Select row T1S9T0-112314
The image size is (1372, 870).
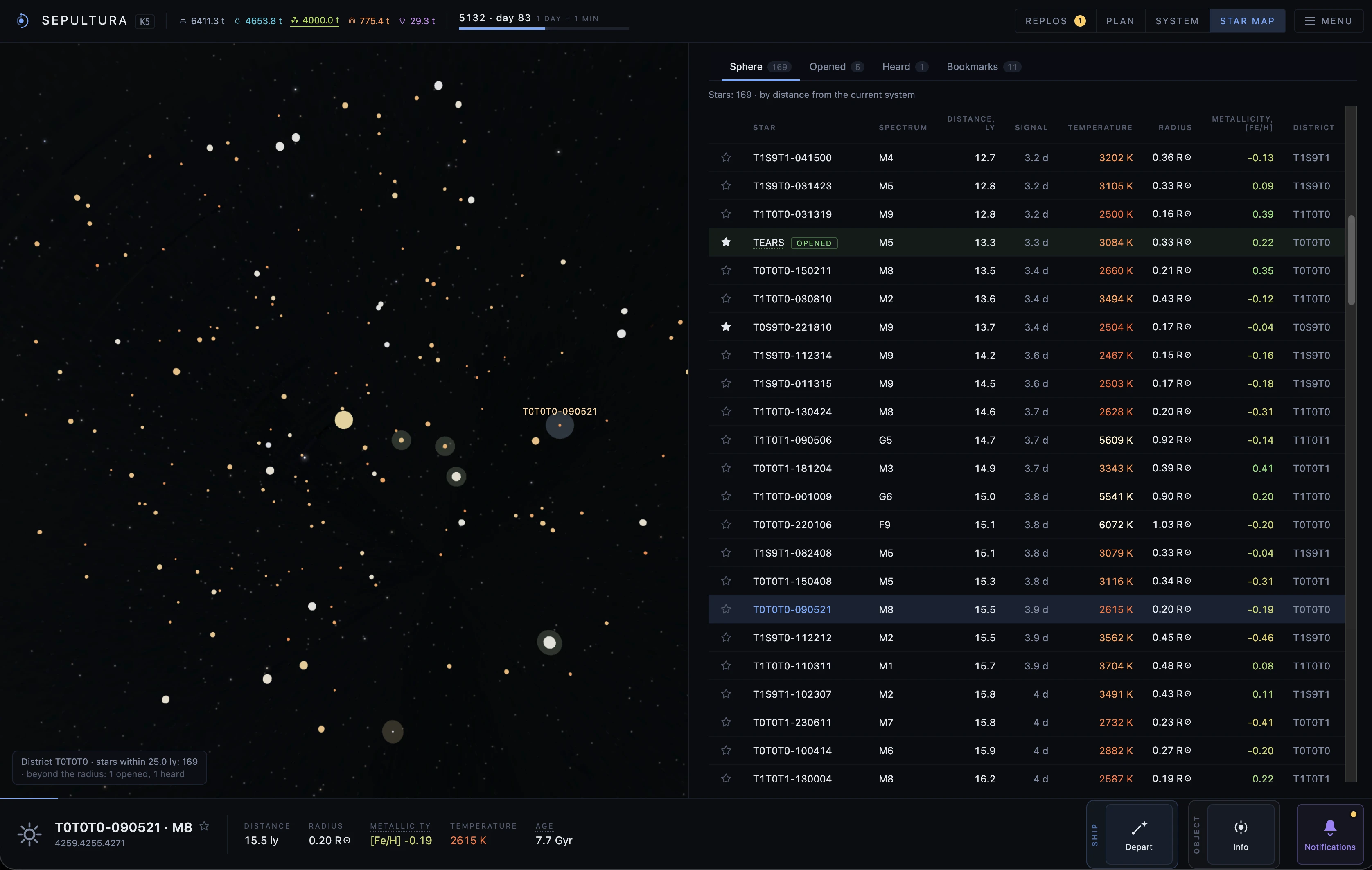tap(1026, 355)
